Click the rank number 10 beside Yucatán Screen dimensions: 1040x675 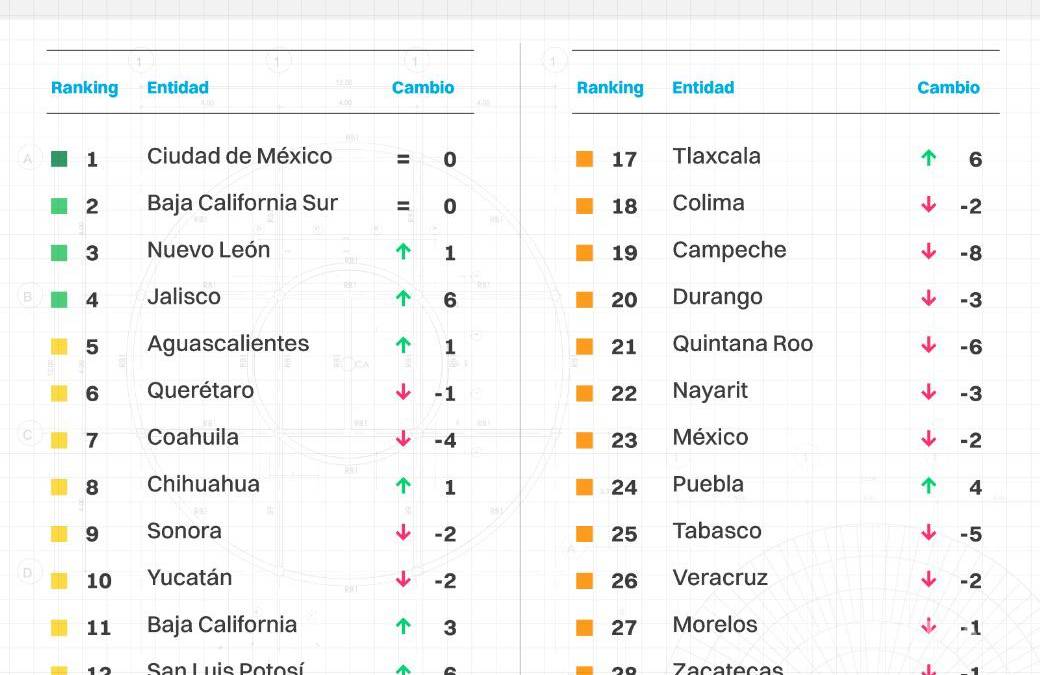click(99, 581)
